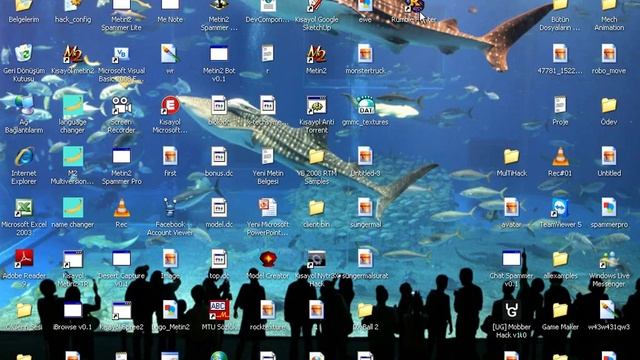Select the Rumble Fighter shortcut
Image resolution: width=640 pixels, height=360 pixels.
(414, 5)
